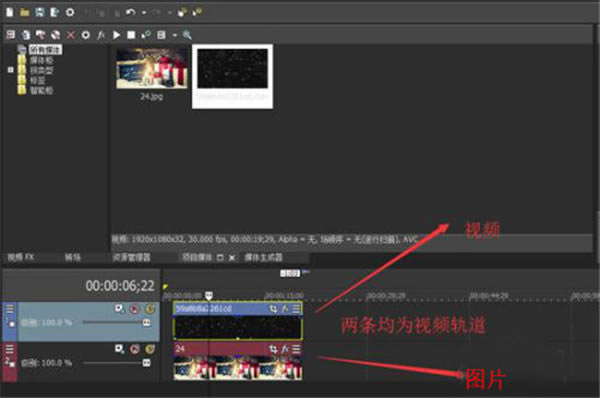Switch to the 视频 FX tab
This screenshot has width=600, height=398.
(x=21, y=257)
